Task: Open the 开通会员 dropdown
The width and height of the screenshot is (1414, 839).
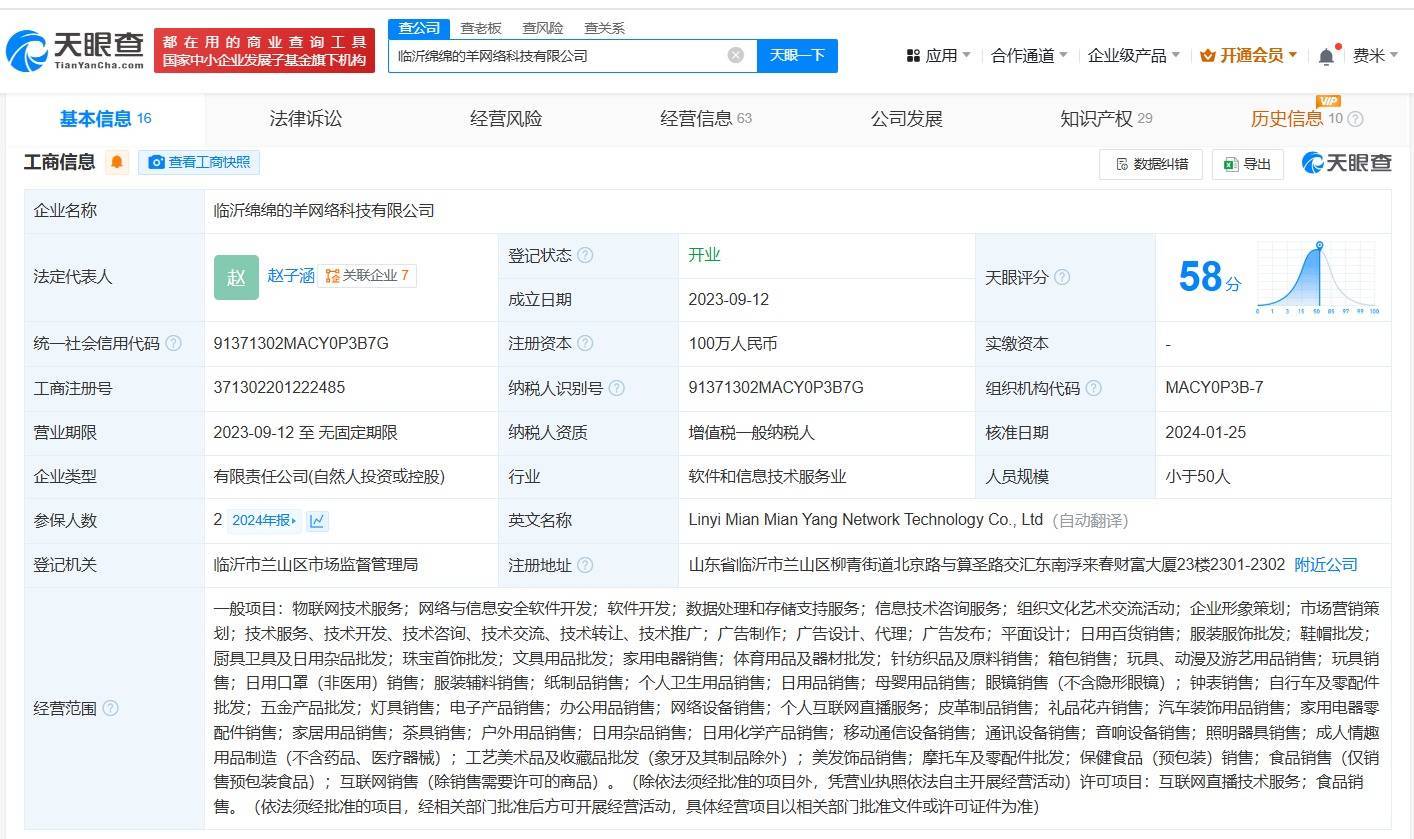Action: point(1247,56)
